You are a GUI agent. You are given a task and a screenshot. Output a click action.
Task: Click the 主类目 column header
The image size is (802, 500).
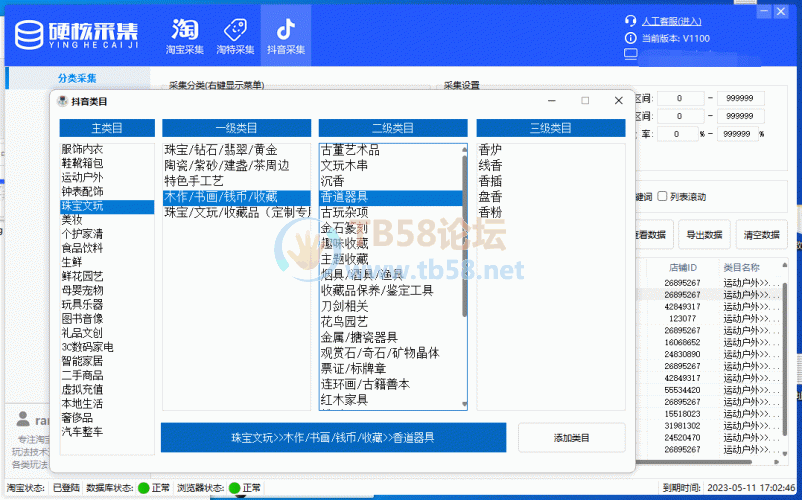(107, 128)
